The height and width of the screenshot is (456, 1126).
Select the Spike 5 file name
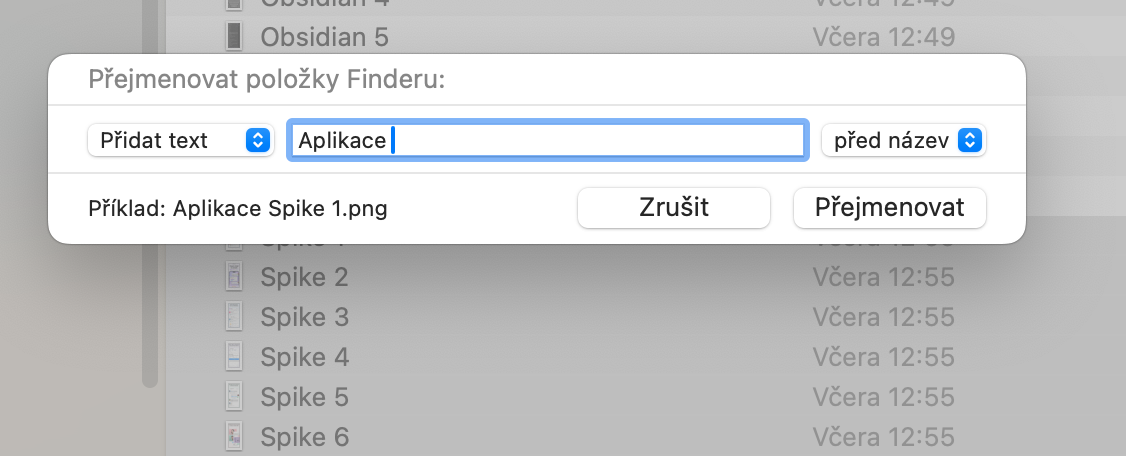tap(304, 397)
